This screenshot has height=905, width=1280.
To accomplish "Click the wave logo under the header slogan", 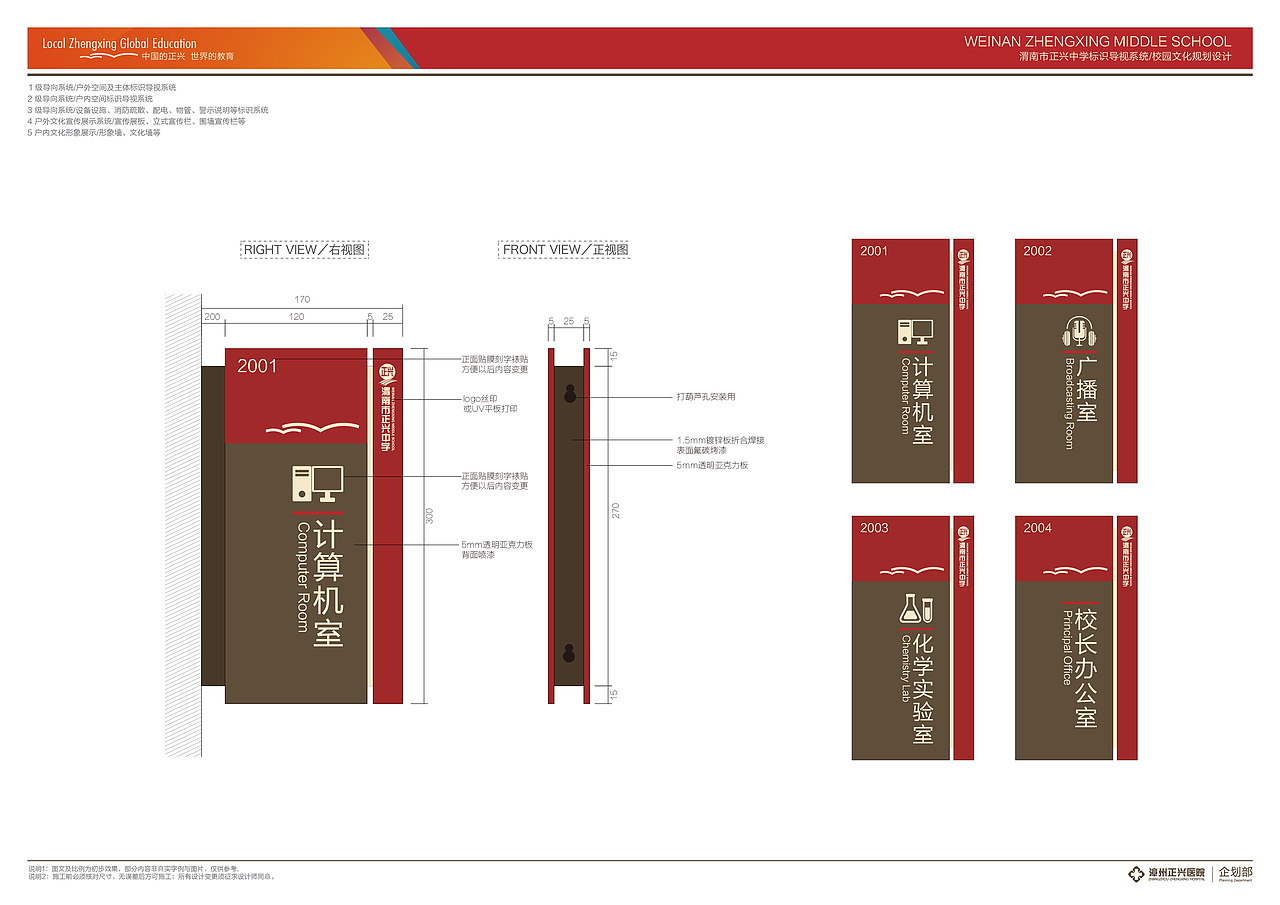I will click(110, 56).
